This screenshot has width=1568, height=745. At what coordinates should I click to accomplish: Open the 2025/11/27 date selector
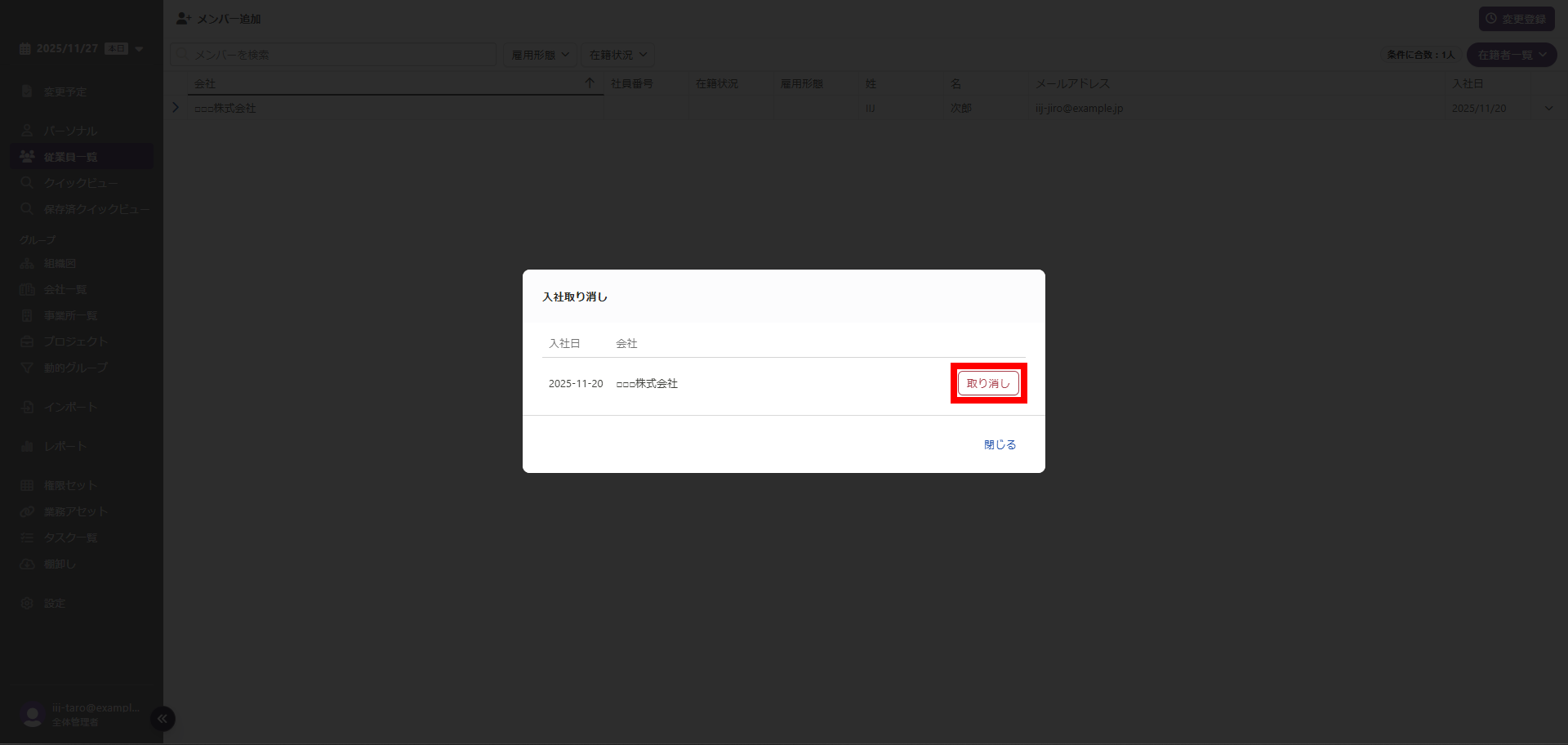[x=82, y=49]
